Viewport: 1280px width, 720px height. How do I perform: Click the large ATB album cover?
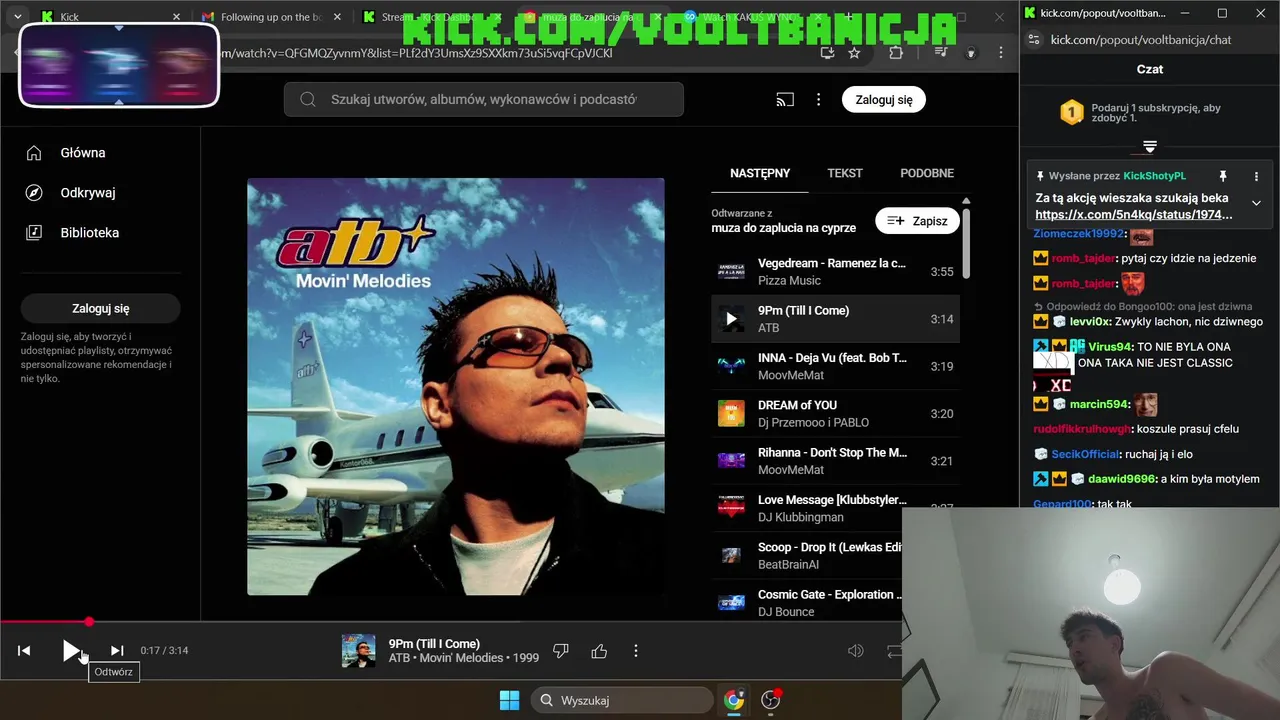[456, 387]
